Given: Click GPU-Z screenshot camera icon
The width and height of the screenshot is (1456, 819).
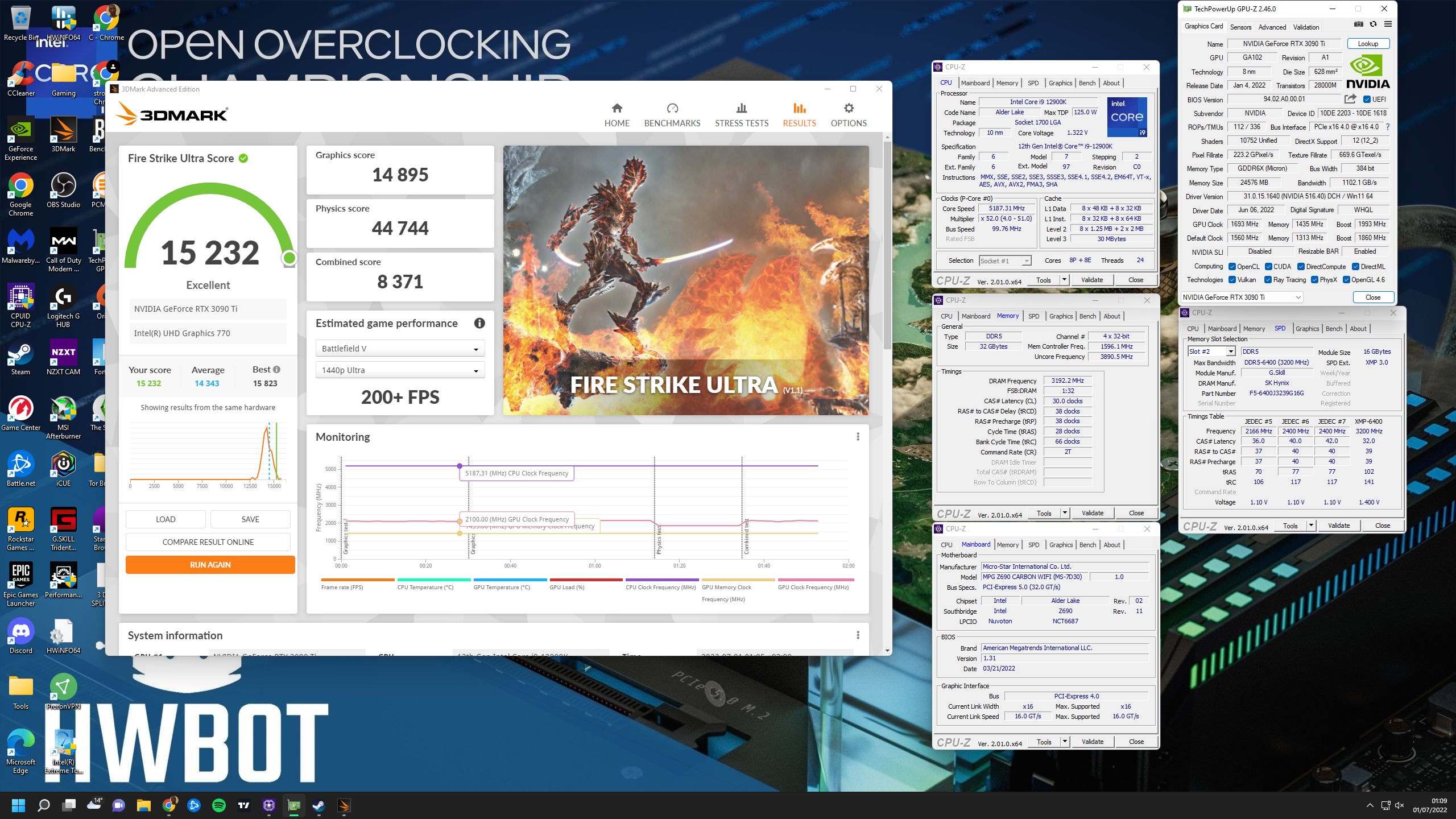Looking at the screenshot, I should point(1359,24).
